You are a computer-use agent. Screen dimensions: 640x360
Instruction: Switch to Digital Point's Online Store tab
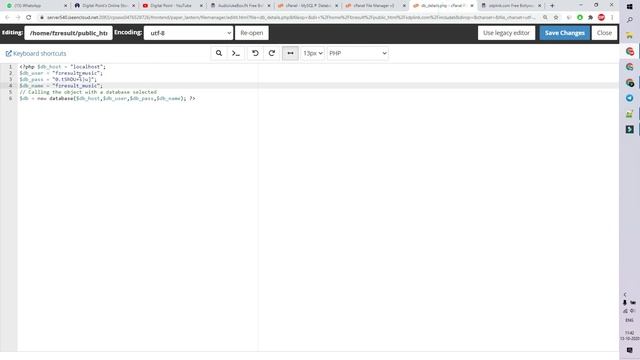[x=104, y=6]
